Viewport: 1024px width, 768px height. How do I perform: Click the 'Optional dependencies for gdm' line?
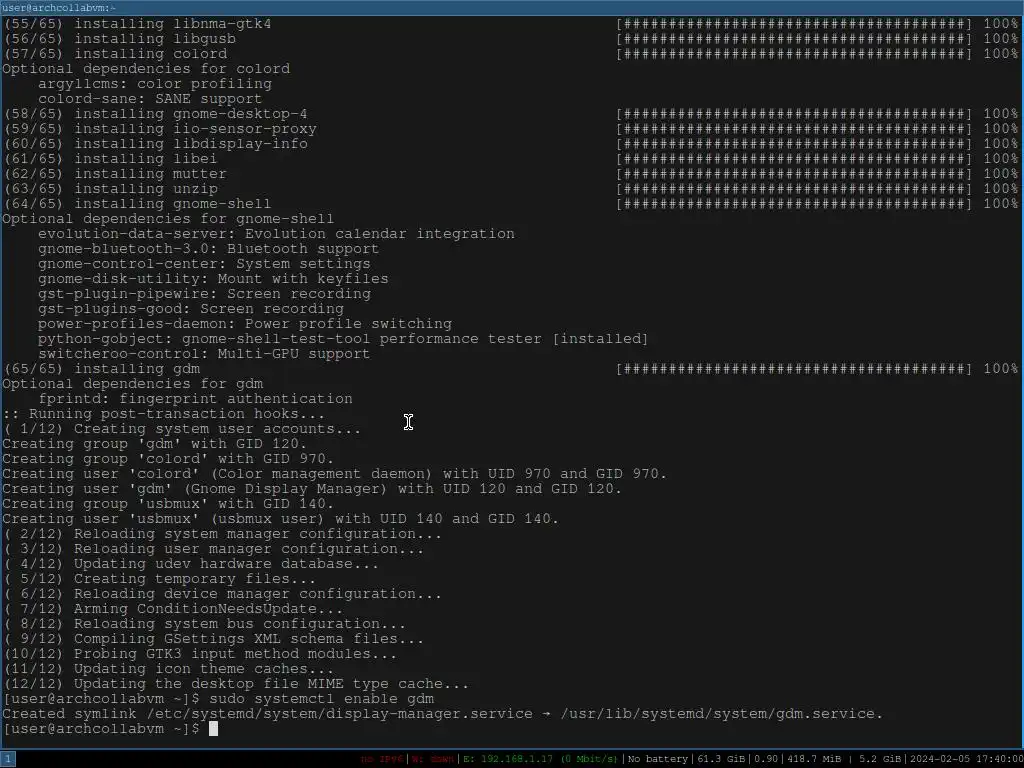(x=133, y=384)
